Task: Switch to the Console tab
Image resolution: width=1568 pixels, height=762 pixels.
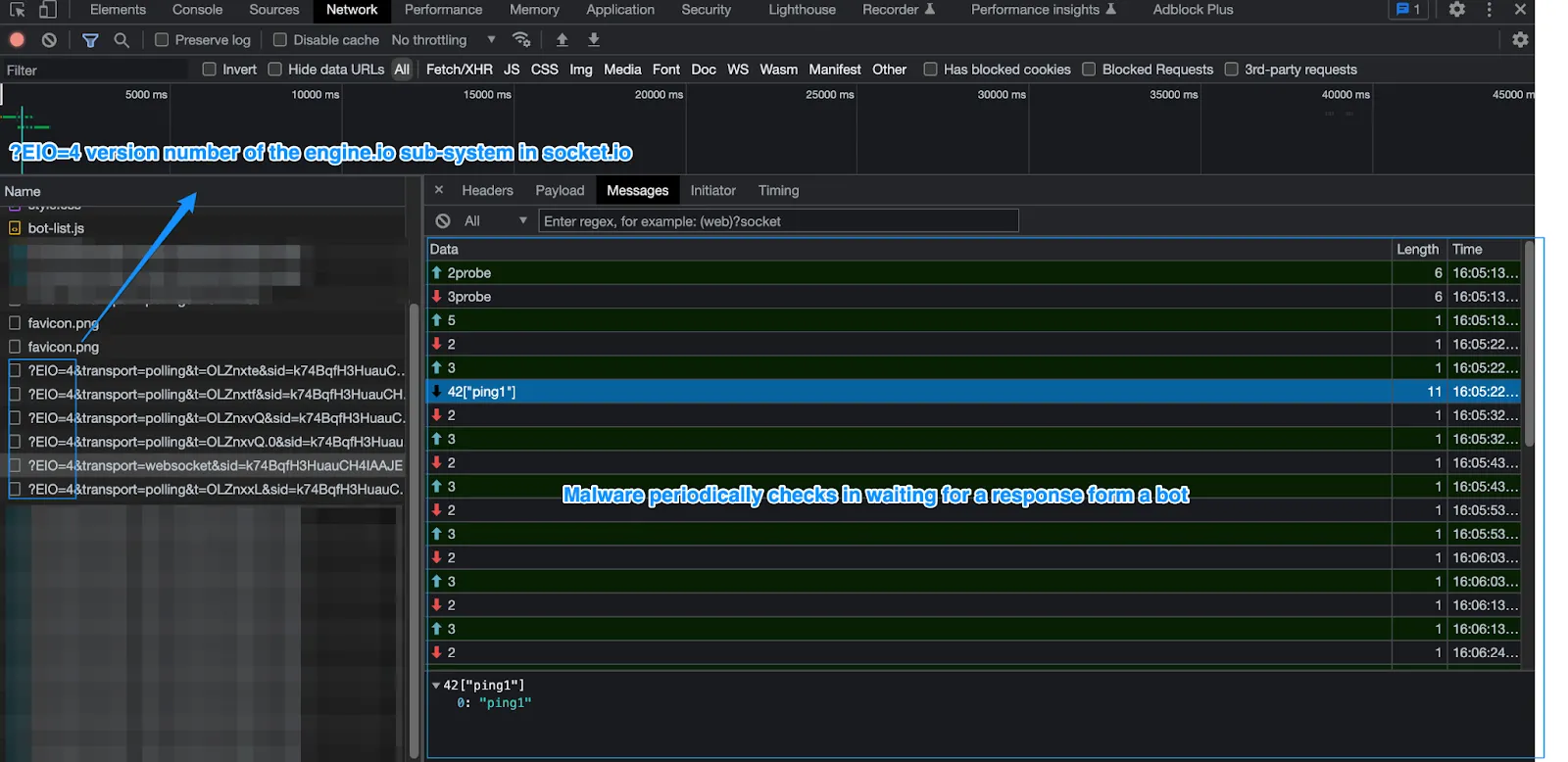Action: point(197,10)
